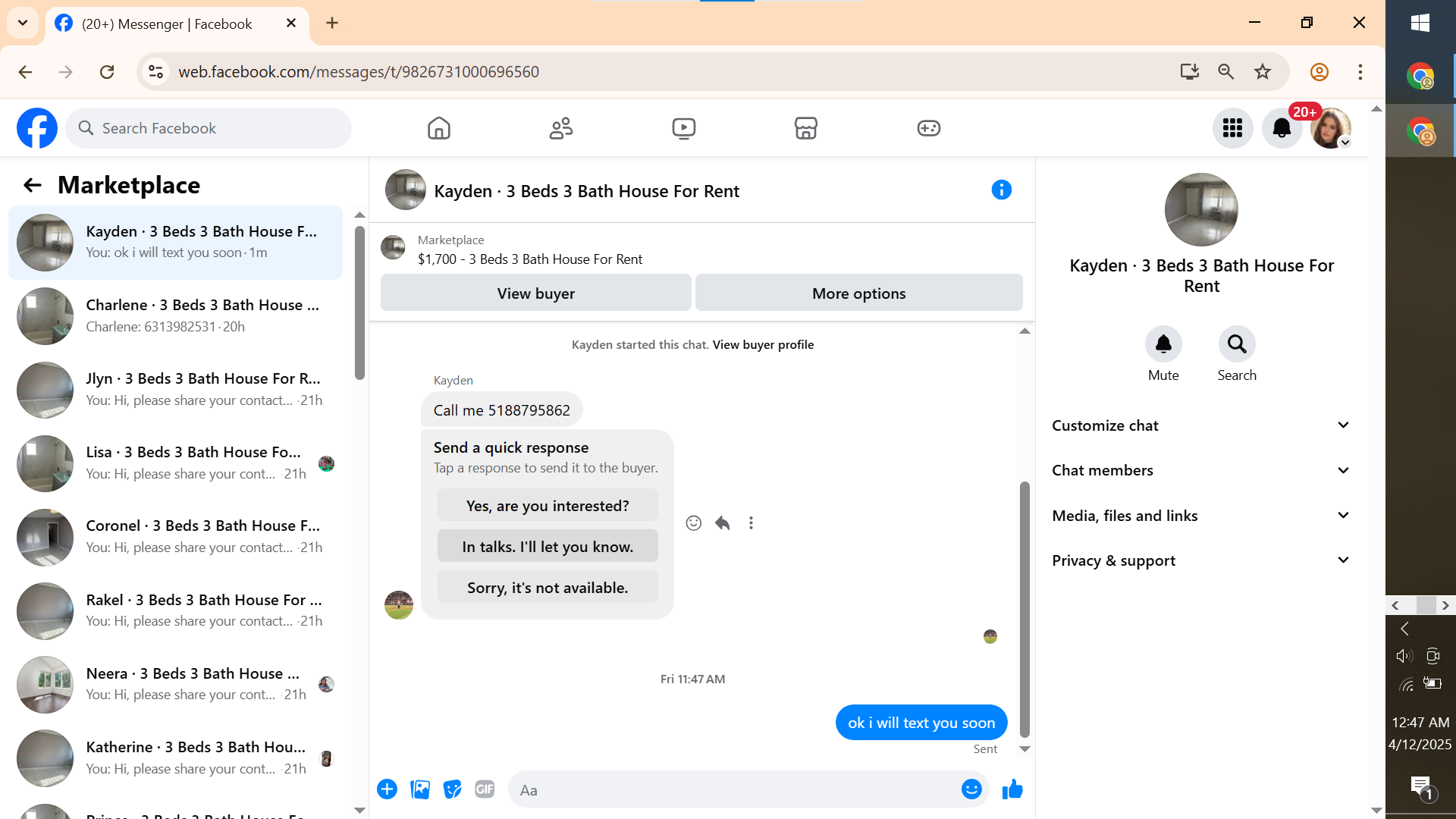The height and width of the screenshot is (819, 1456).
Task: Open the Friends icon in top navigation
Action: click(x=561, y=128)
